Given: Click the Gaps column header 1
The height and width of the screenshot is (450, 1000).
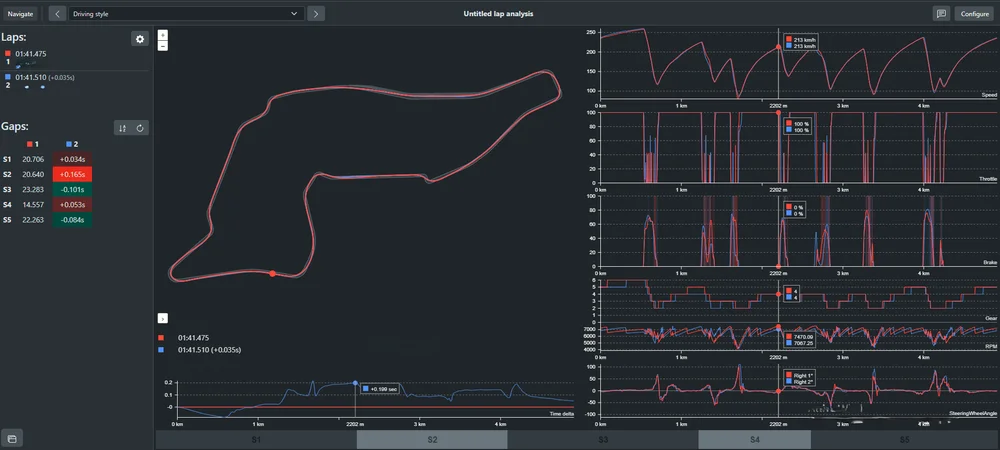Looking at the screenshot, I should (33, 145).
